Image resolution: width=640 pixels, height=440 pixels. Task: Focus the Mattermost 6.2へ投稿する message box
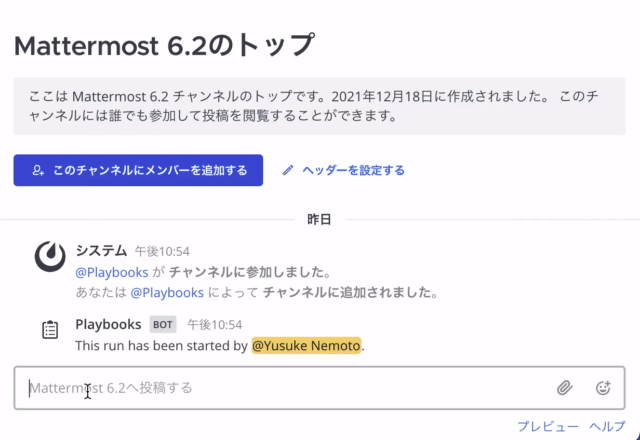tap(280, 388)
